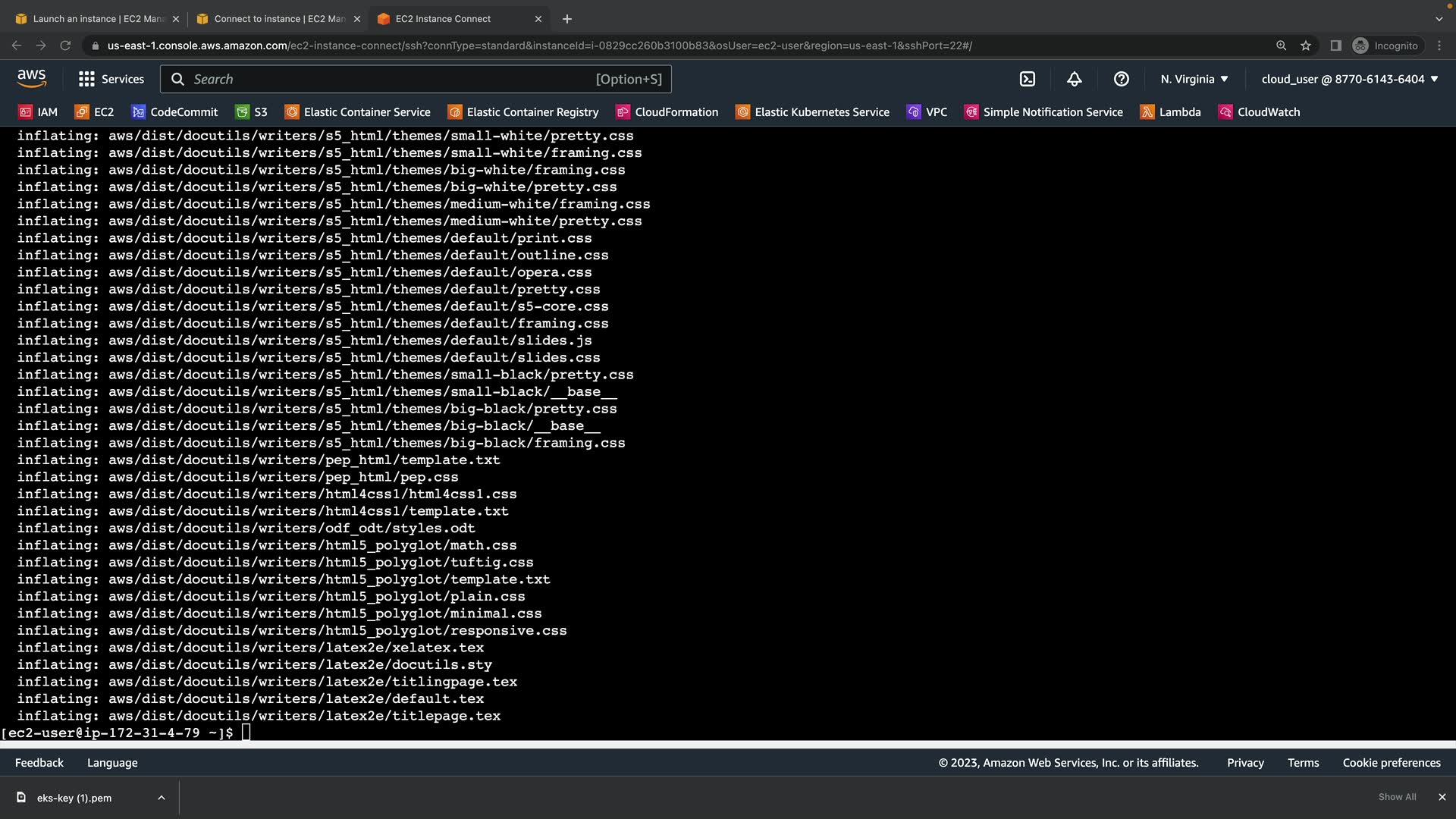
Task: Click the AWS logo home icon
Action: coord(32,79)
